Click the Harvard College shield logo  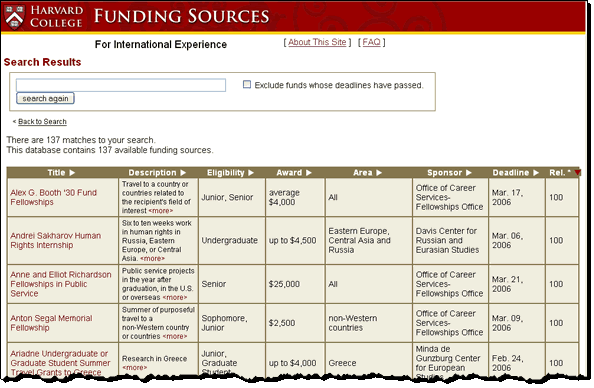(14, 16)
